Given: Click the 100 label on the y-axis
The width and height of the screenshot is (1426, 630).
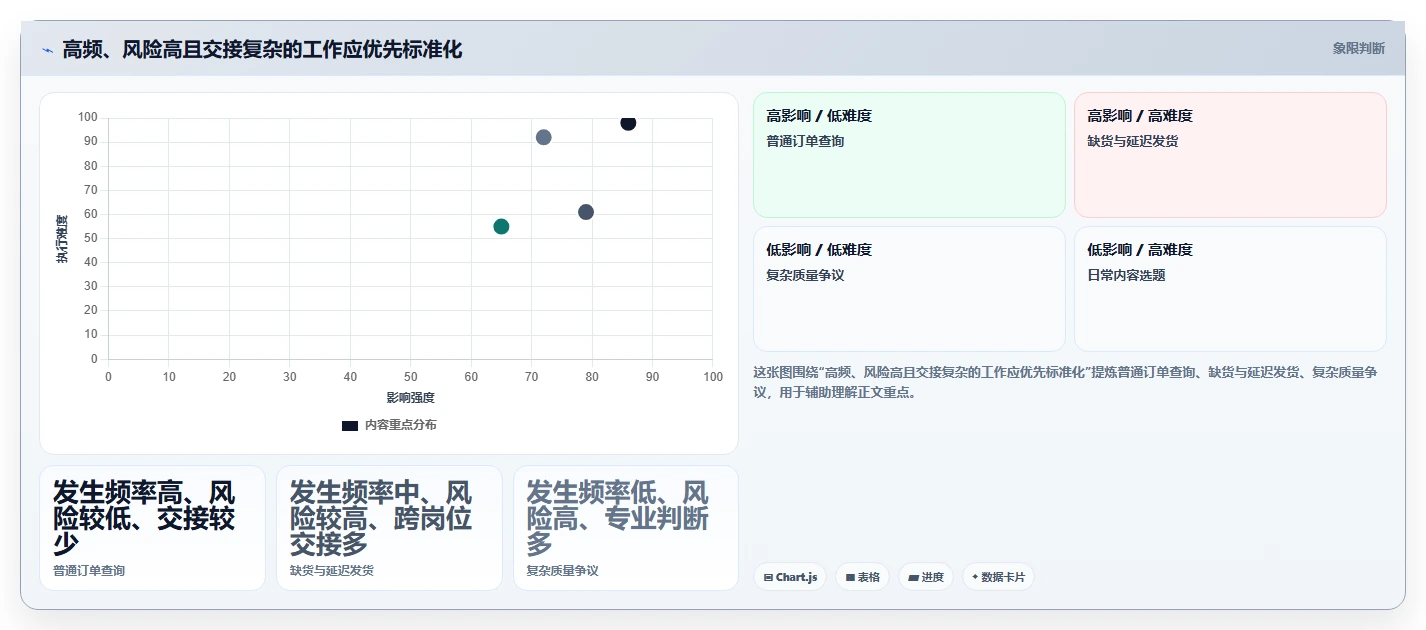Looking at the screenshot, I should tap(88, 118).
